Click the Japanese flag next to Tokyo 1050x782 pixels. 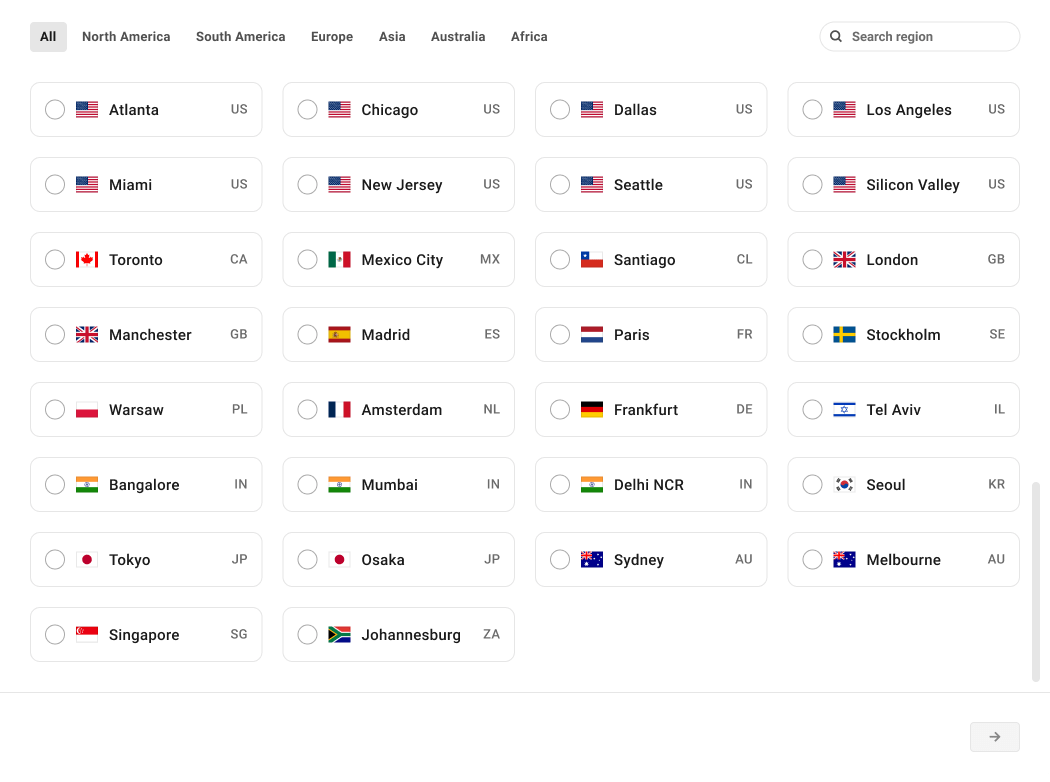[x=85, y=559]
